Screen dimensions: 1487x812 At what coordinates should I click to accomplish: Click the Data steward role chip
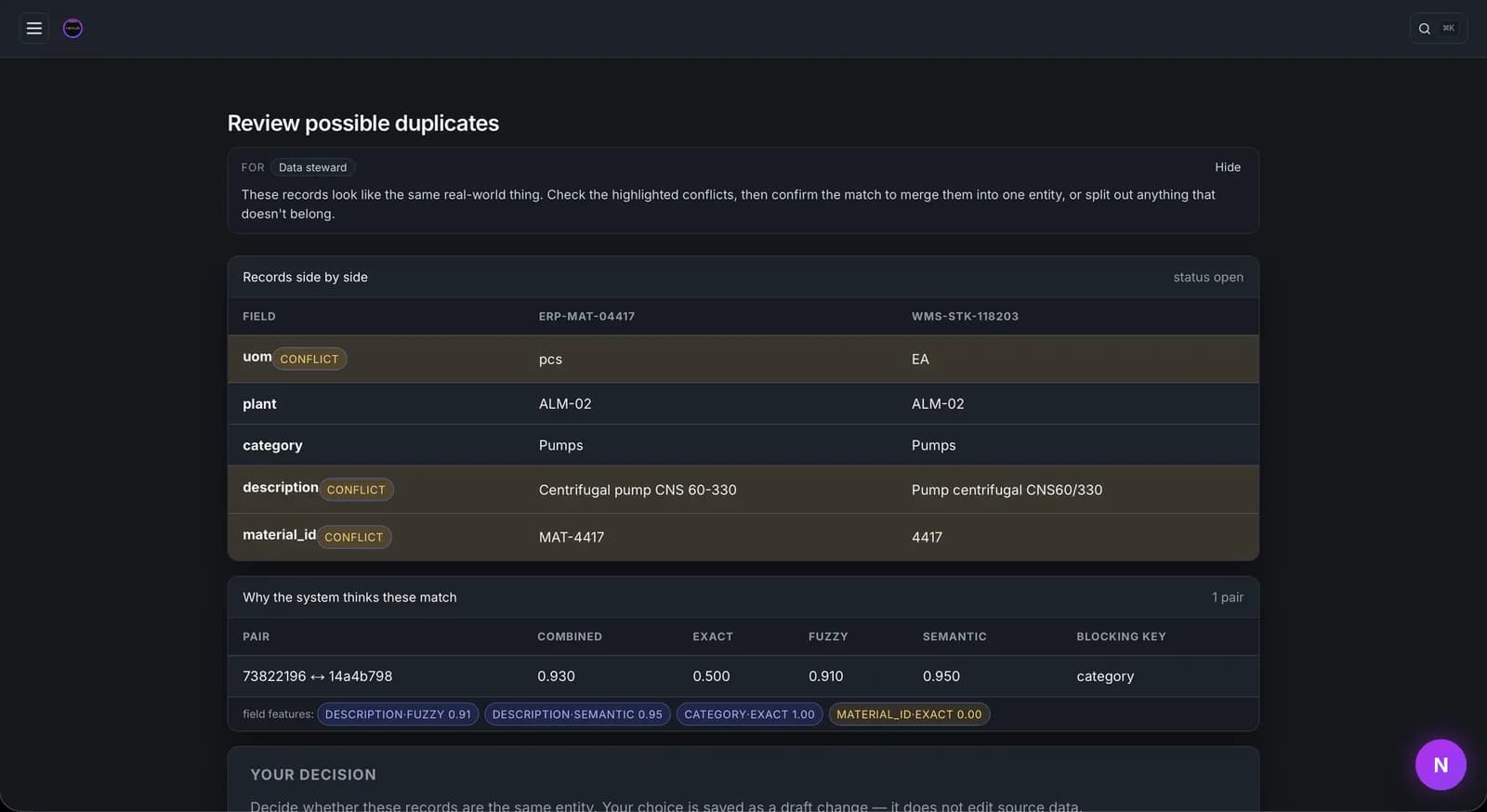tap(312, 167)
